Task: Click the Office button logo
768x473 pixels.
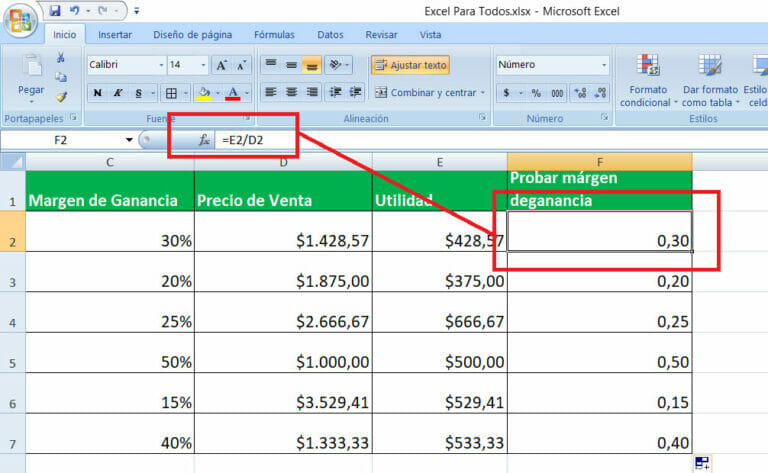Action: (21, 21)
